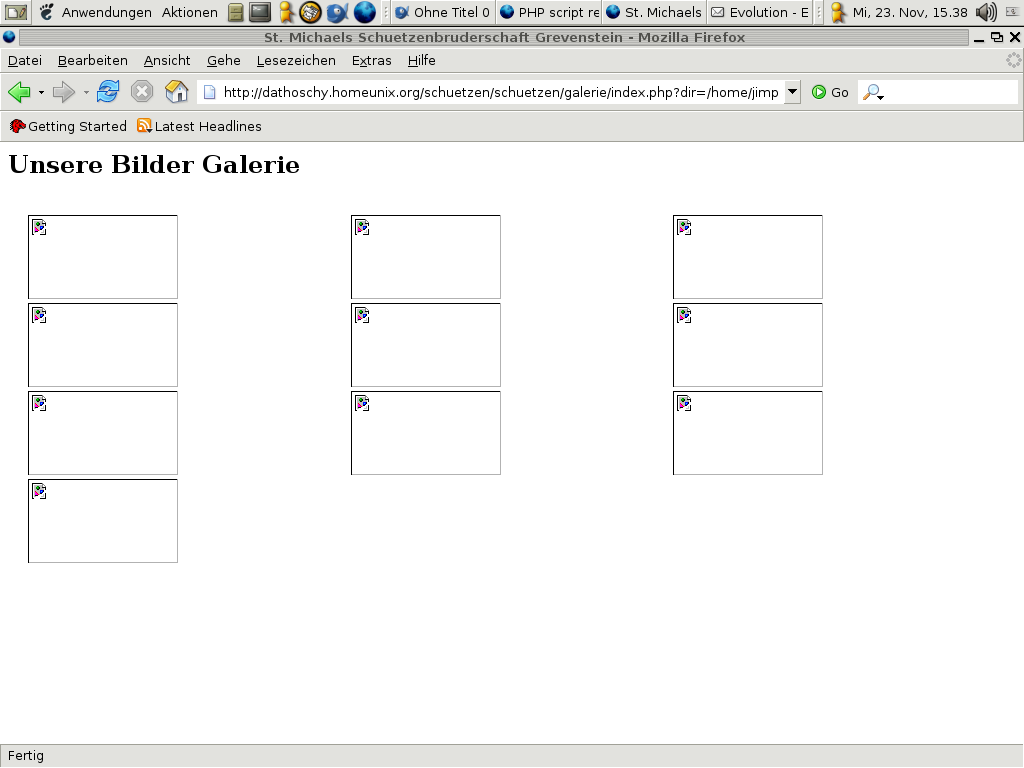Open the Anwendungen panel menu
The image size is (1024, 768).
[106, 12]
